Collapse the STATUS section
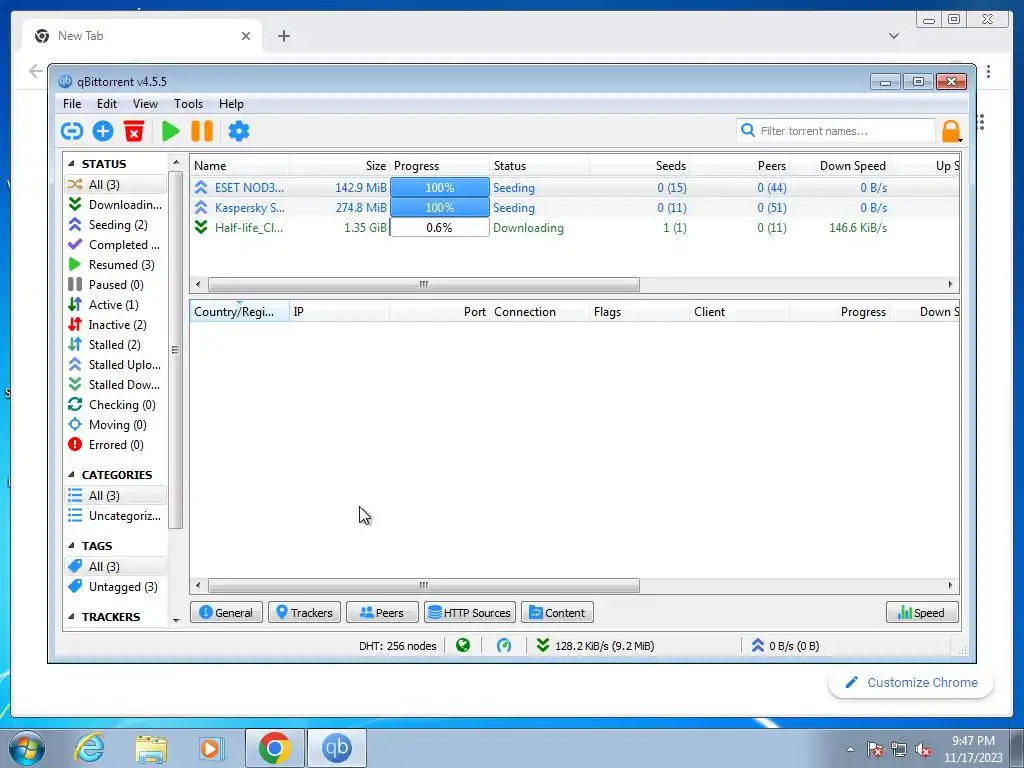 click(71, 164)
